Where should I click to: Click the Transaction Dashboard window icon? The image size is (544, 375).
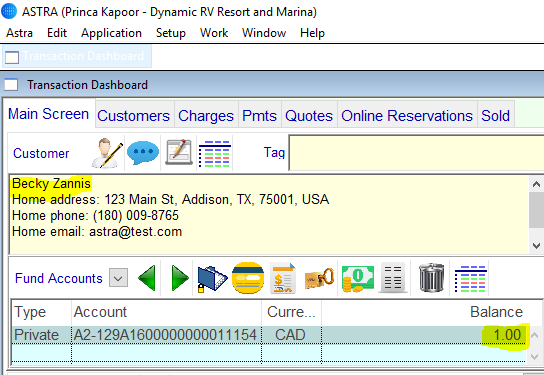click(11, 85)
